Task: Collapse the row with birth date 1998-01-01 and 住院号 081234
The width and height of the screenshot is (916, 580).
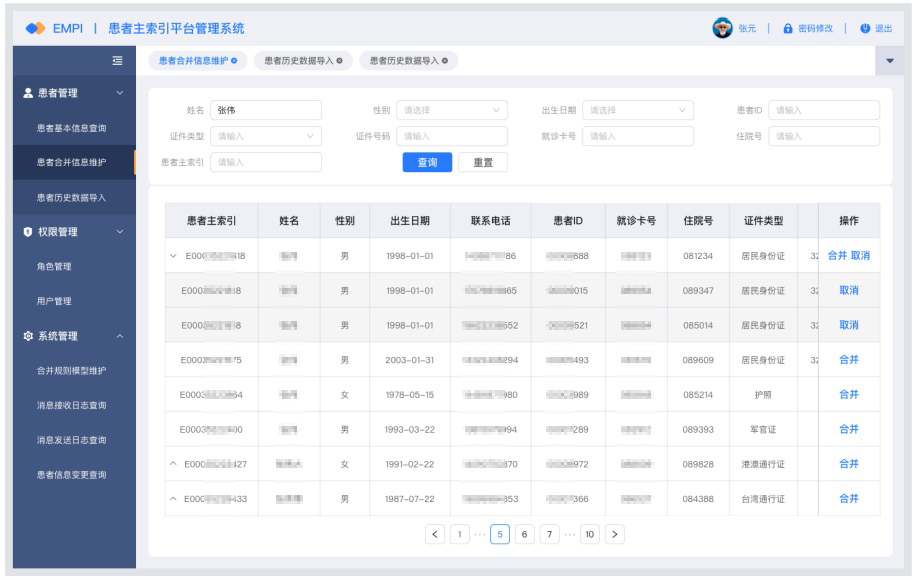Action: tap(173, 256)
